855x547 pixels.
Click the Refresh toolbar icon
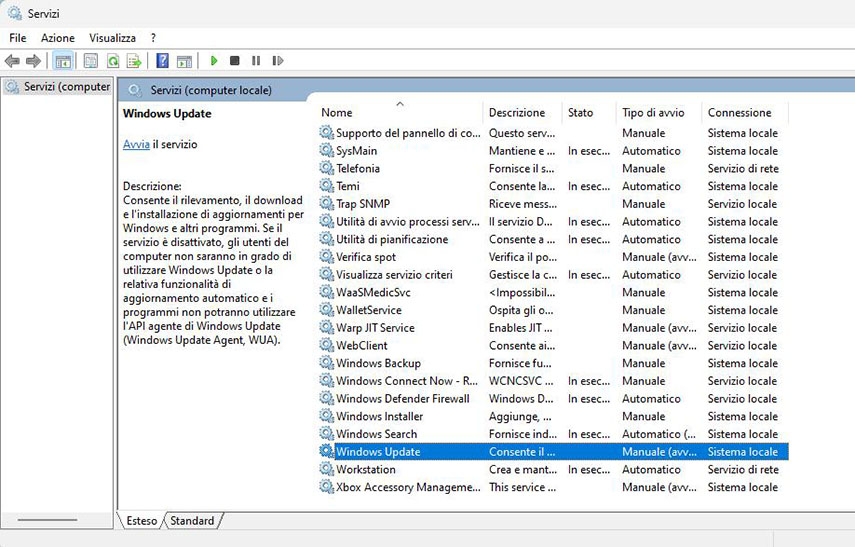(x=113, y=61)
